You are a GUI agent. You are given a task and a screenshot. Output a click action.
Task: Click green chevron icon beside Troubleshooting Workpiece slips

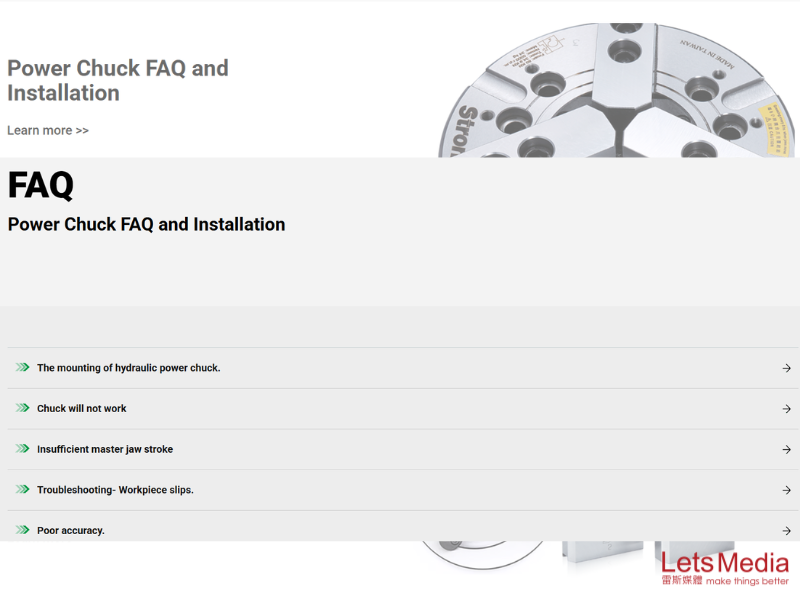[x=22, y=490]
